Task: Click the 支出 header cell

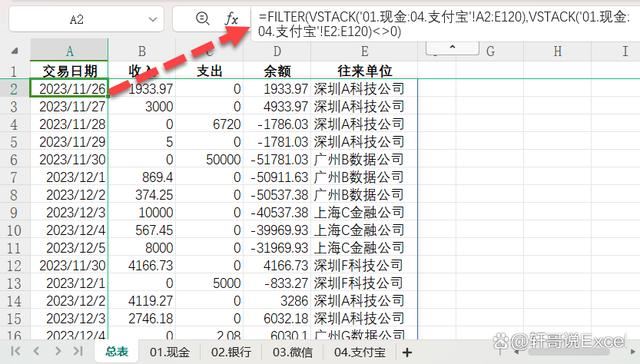Action: 209,71
